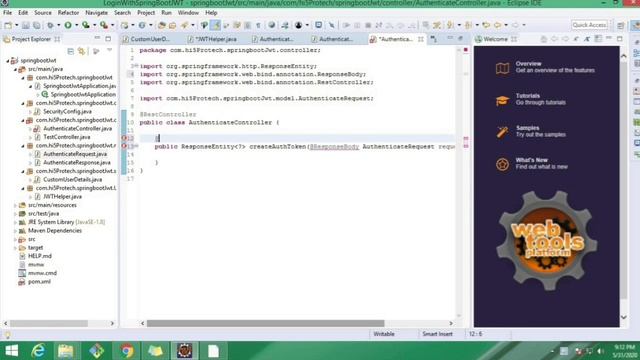Click the External Tools run icon

click(104, 25)
